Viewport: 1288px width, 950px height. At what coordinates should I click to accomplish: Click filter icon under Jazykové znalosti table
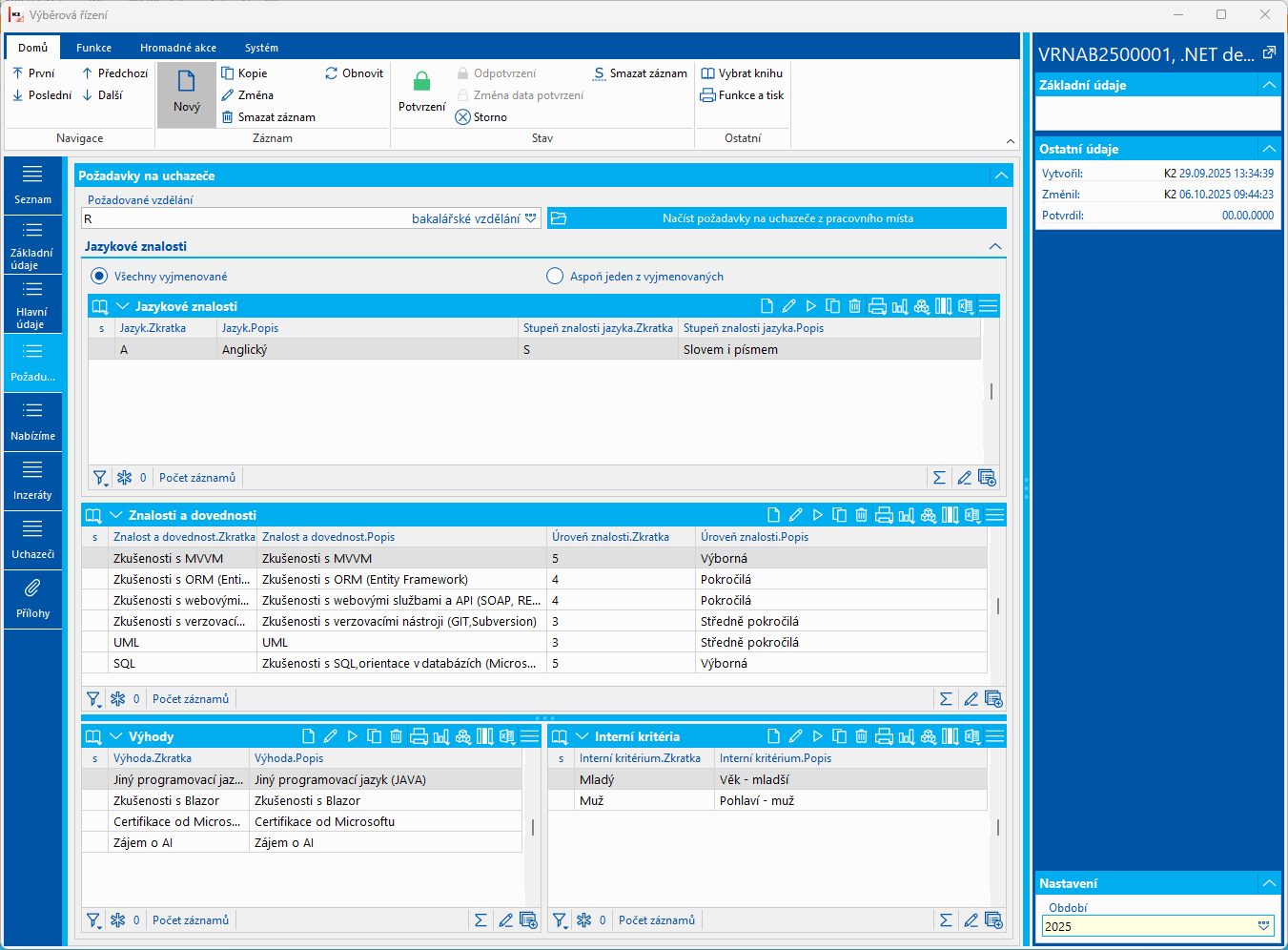coord(99,478)
